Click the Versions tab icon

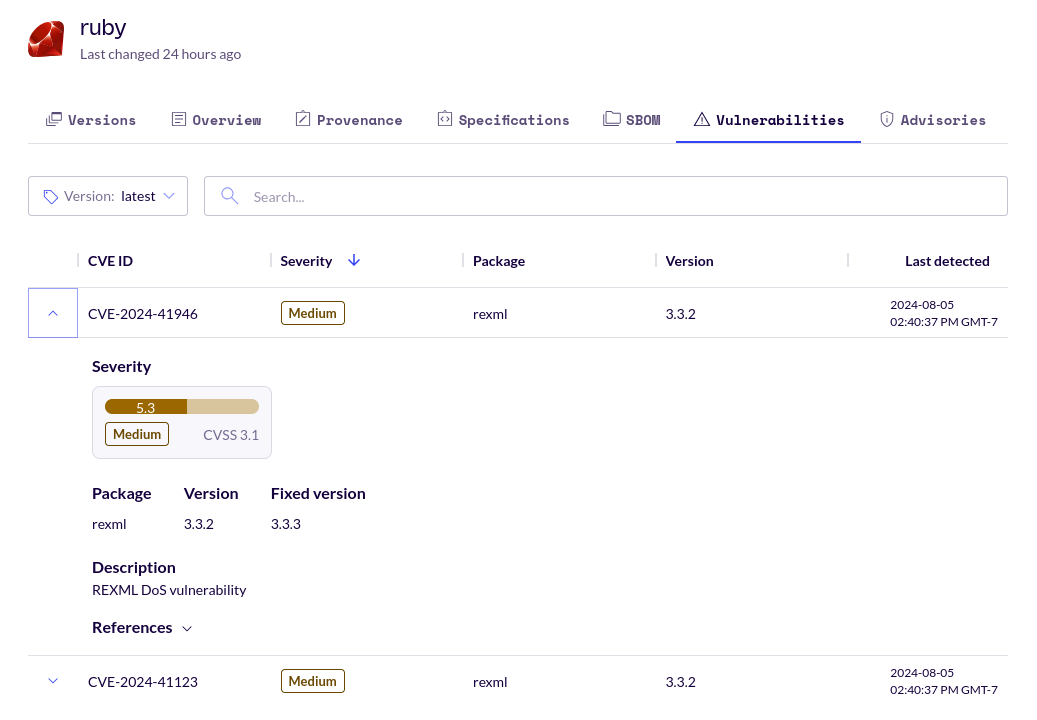[54, 119]
